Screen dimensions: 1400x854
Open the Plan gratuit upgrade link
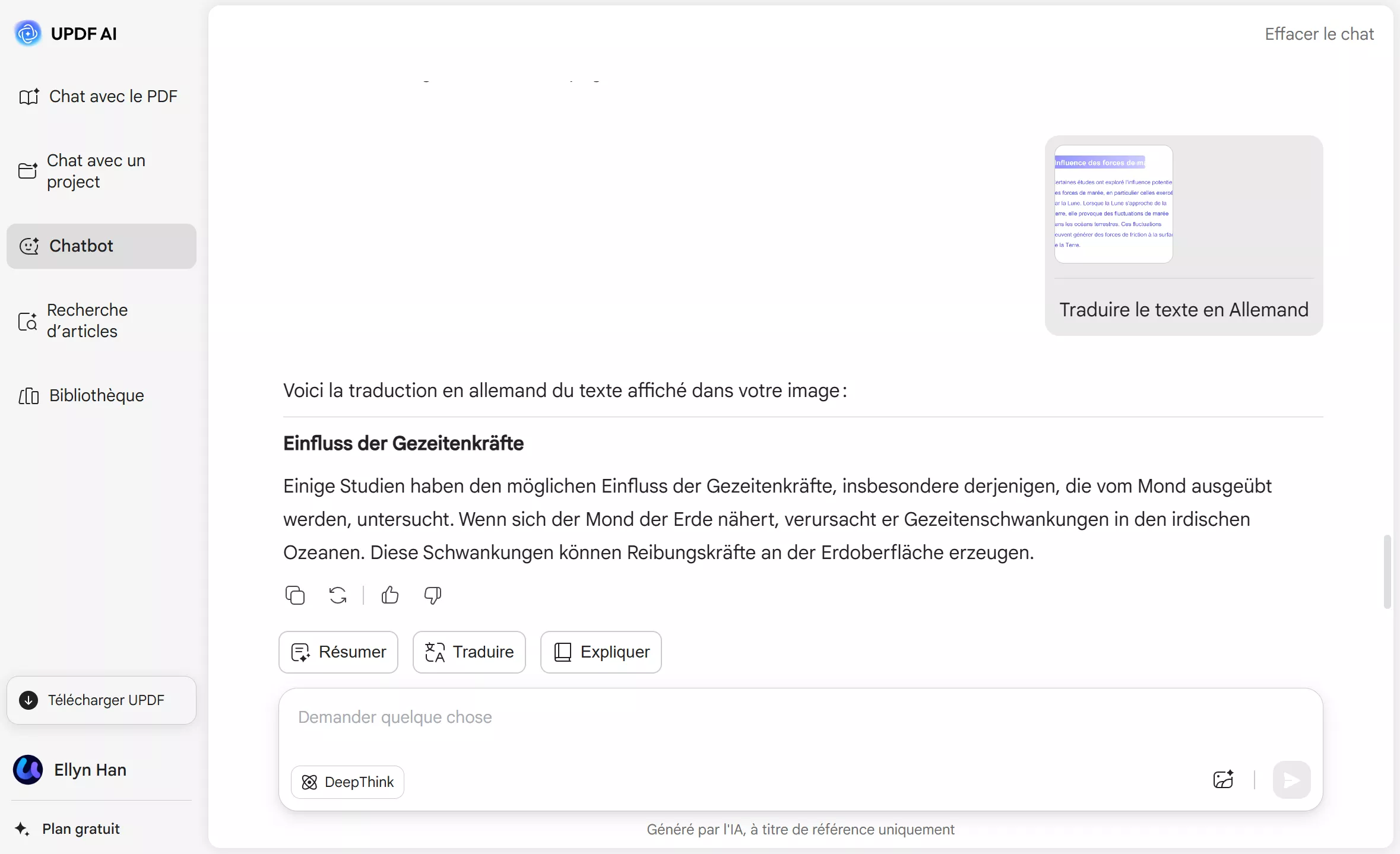(83, 828)
